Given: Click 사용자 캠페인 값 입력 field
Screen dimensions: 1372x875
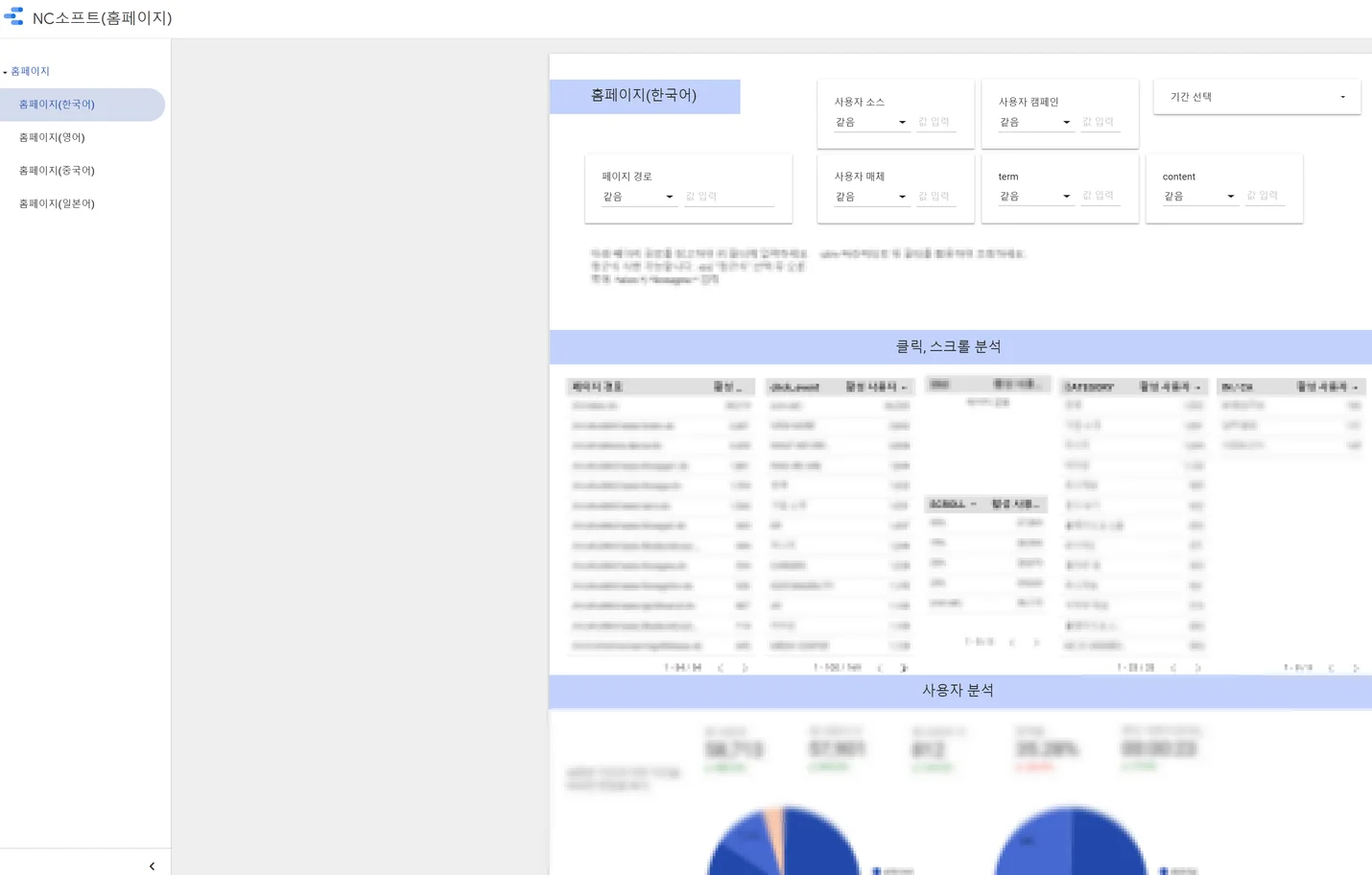Looking at the screenshot, I should click(1100, 122).
